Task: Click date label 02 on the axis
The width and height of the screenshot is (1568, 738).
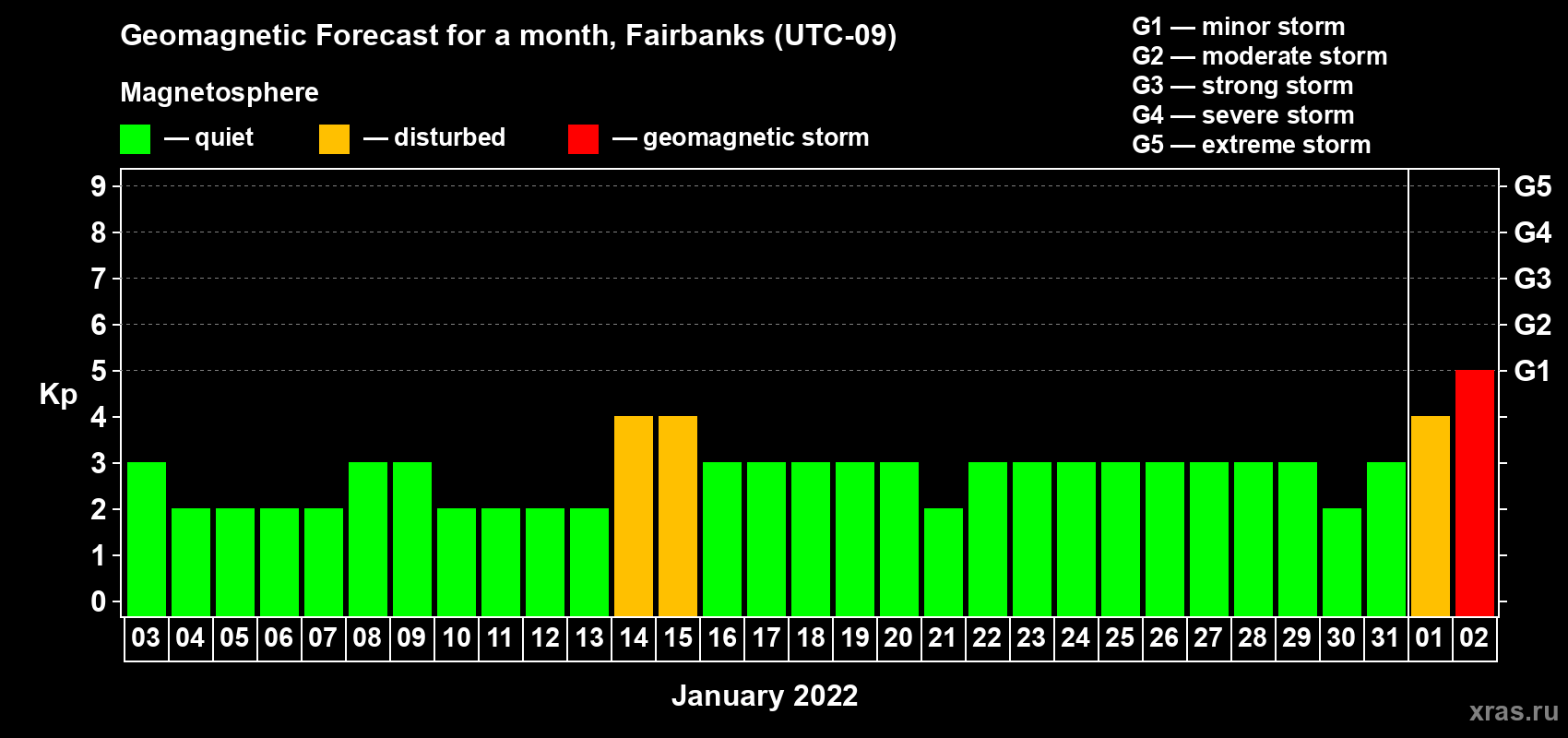Action: 1474,638
